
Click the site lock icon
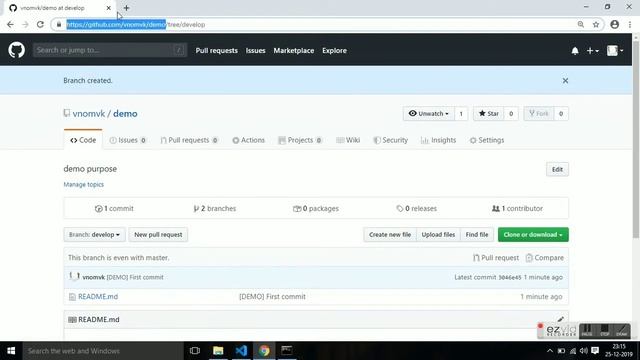(x=59, y=24)
